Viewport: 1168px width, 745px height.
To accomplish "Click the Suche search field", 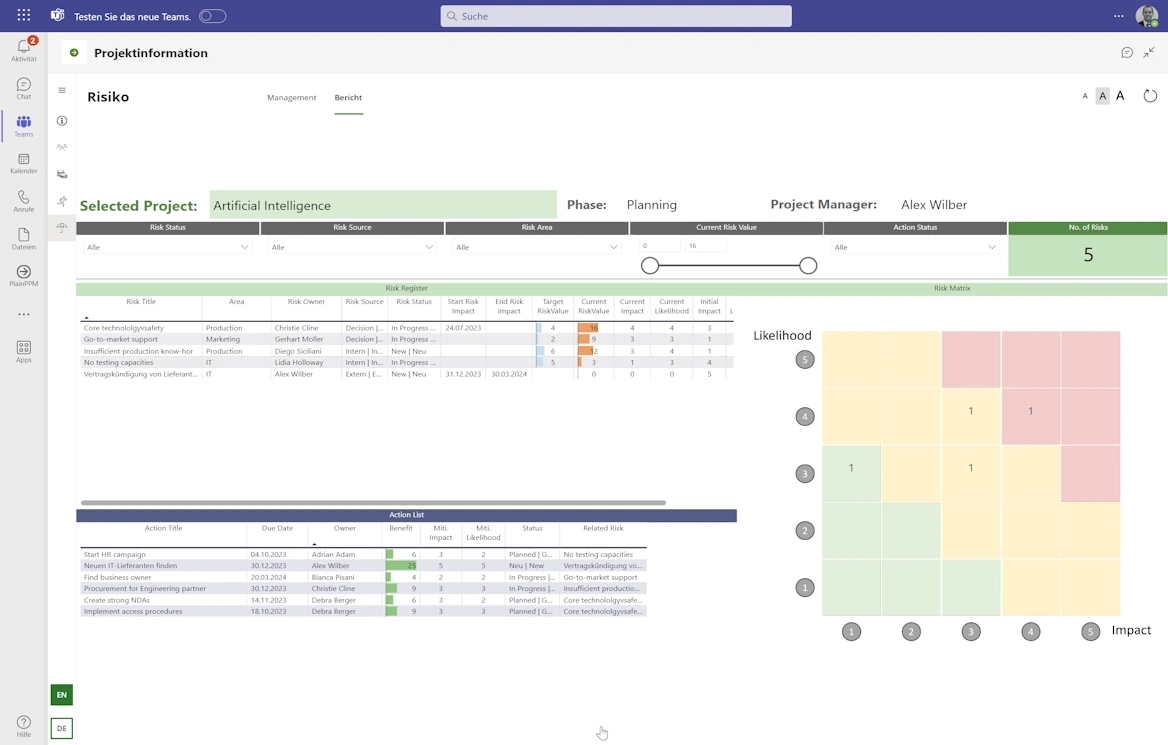I will click(616, 16).
